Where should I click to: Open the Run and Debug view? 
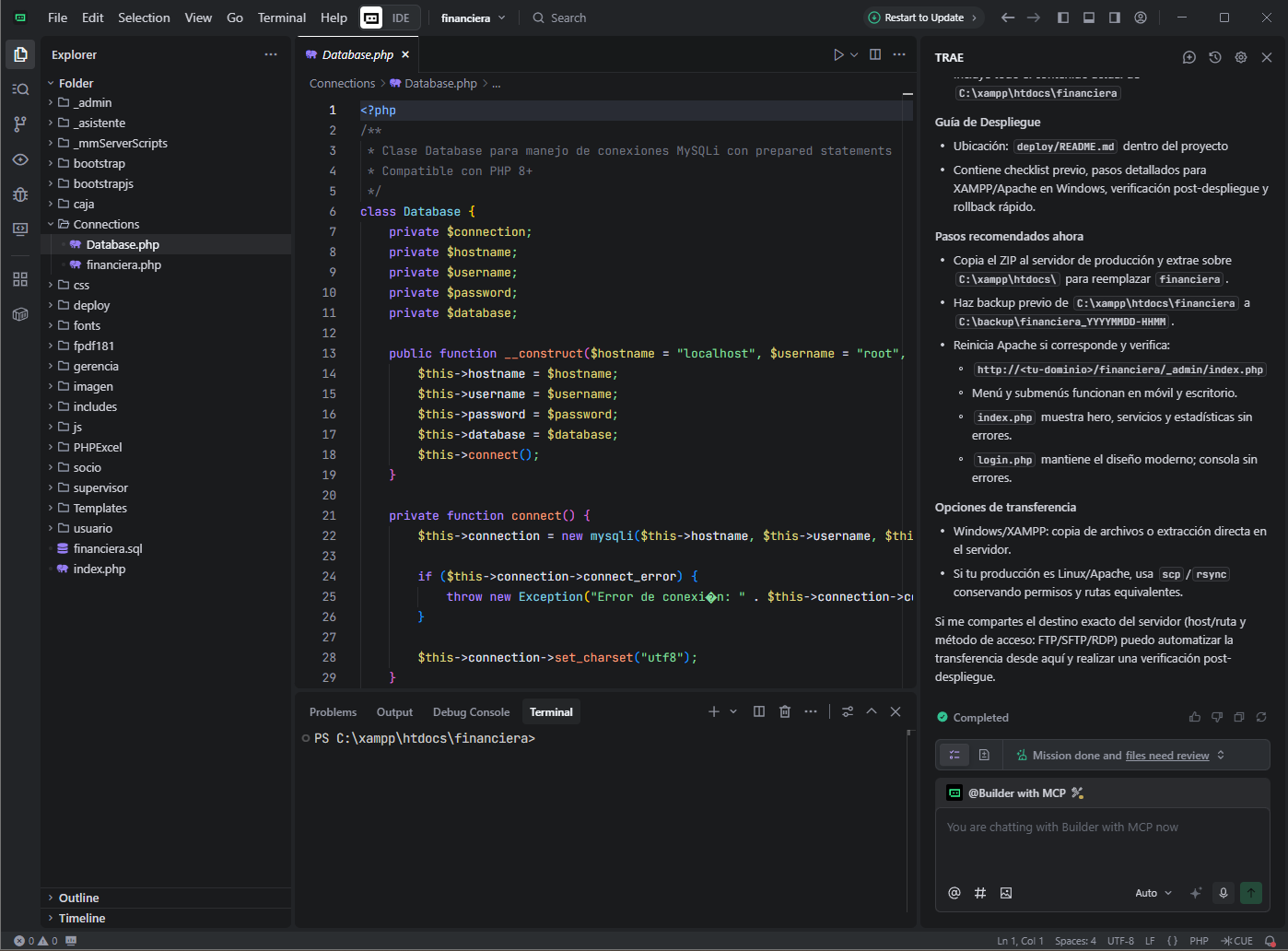coord(20,194)
